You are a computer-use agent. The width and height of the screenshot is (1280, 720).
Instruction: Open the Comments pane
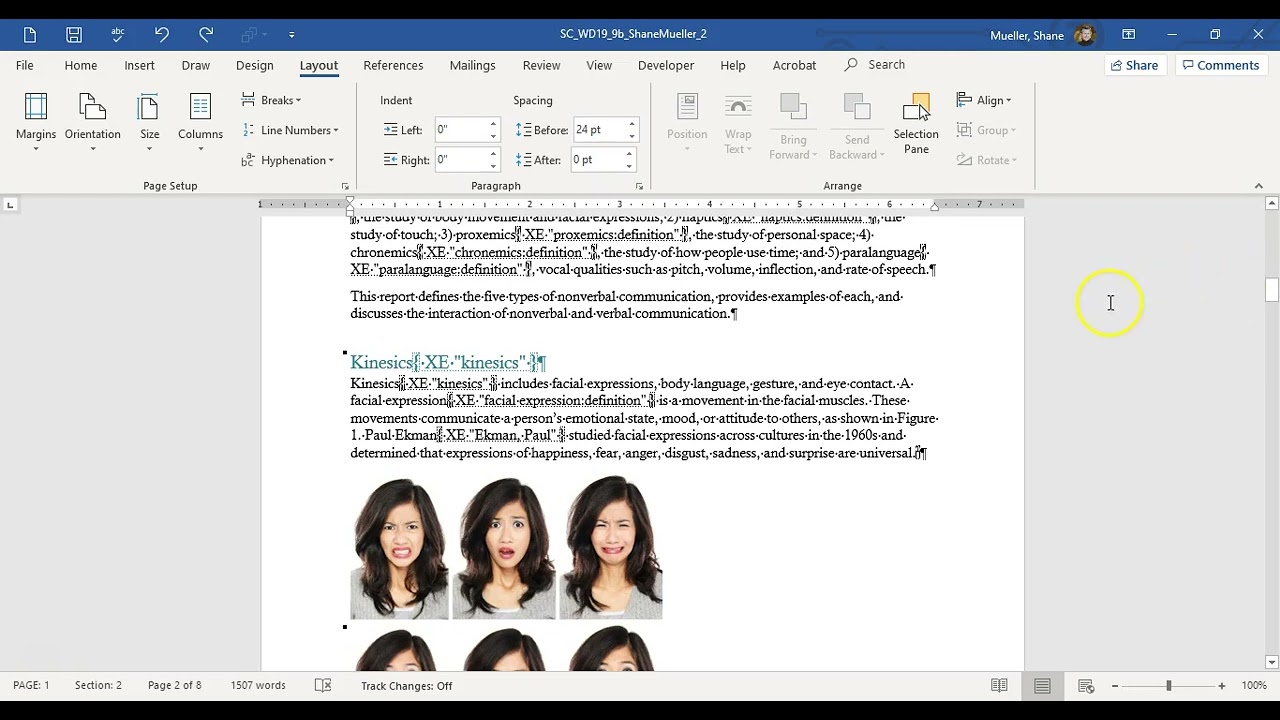click(1220, 65)
